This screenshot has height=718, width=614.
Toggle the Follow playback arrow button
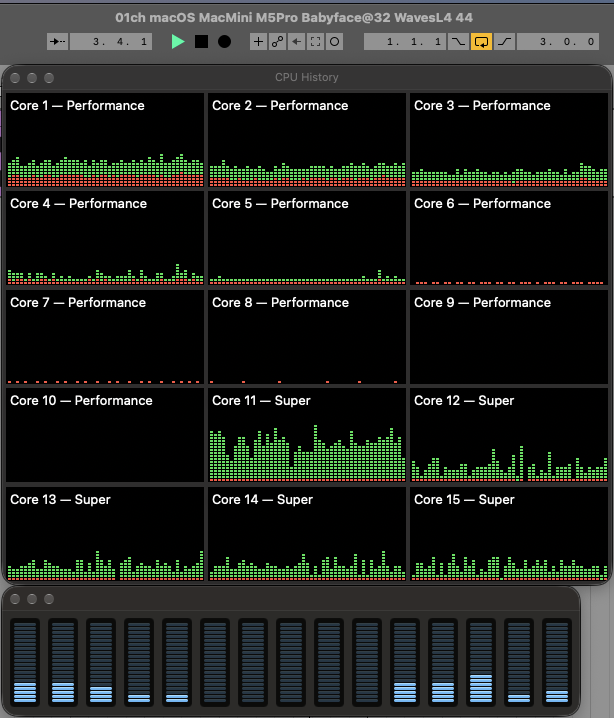(57, 42)
